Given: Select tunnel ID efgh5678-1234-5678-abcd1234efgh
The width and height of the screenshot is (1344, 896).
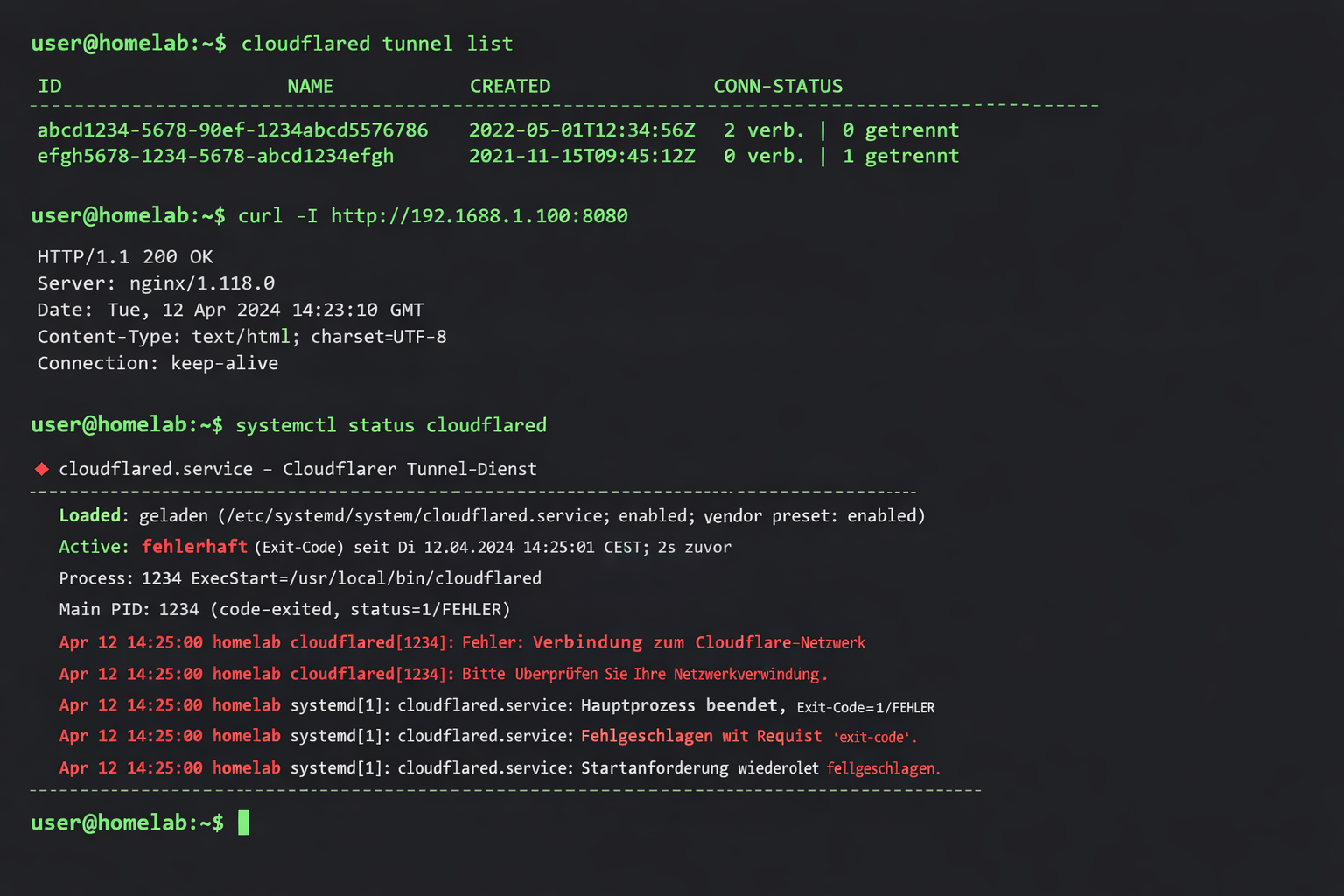Looking at the screenshot, I should pyautogui.click(x=215, y=157).
